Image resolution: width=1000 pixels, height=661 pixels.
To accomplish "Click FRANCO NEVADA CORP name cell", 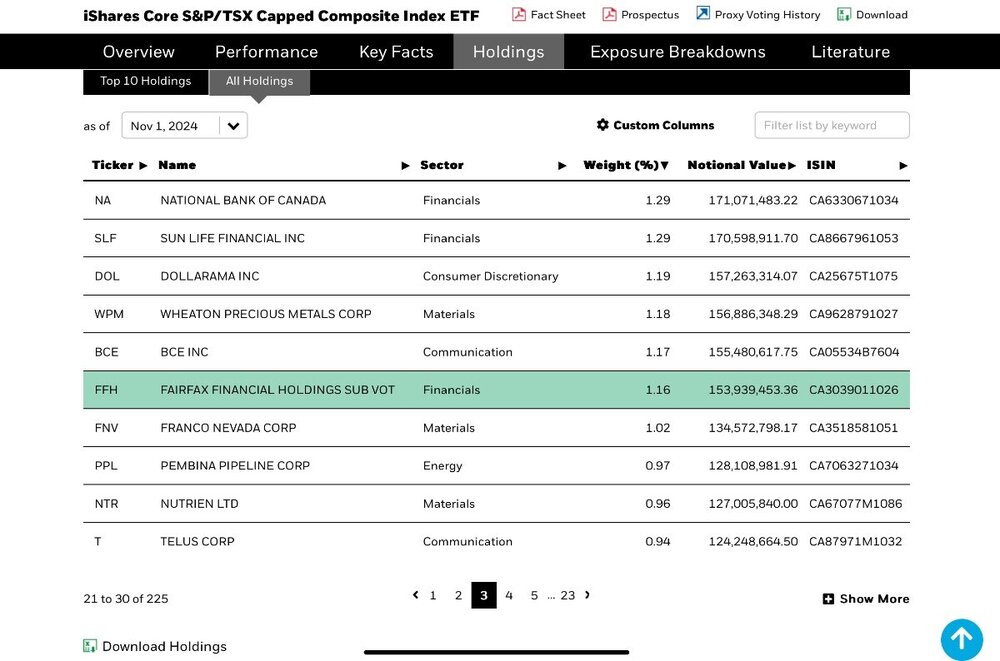I will point(228,428).
